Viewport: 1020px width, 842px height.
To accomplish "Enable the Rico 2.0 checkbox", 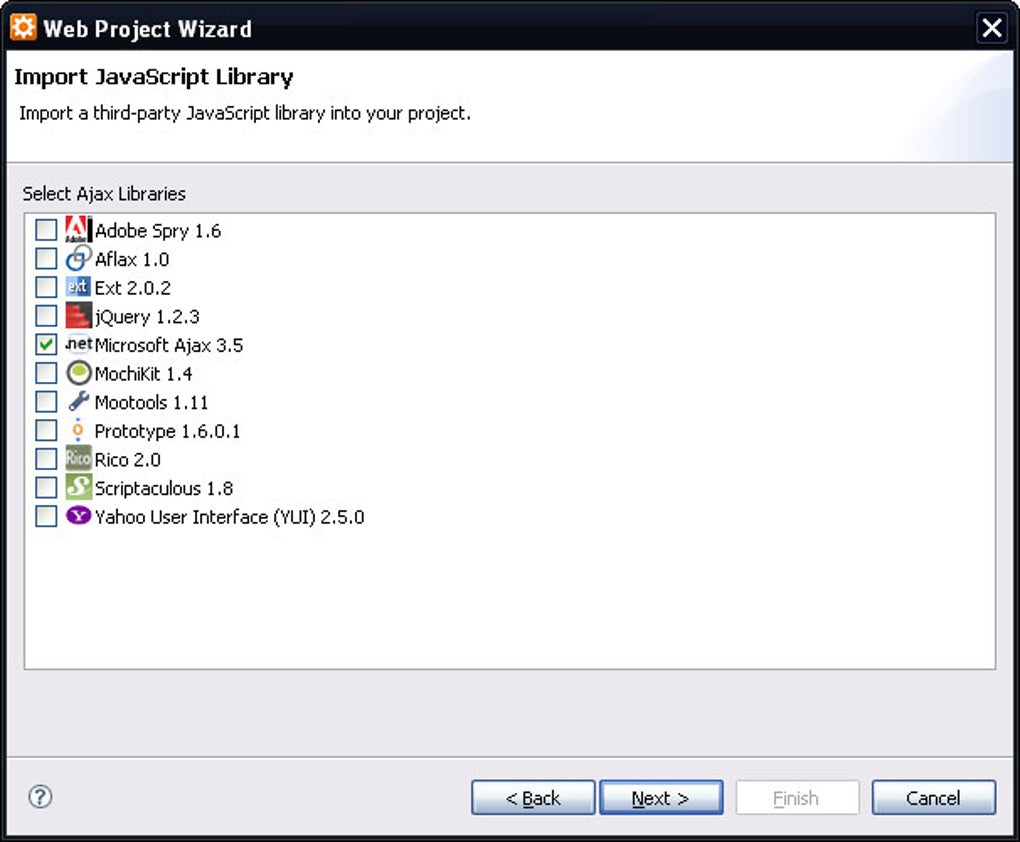I will pyautogui.click(x=46, y=459).
